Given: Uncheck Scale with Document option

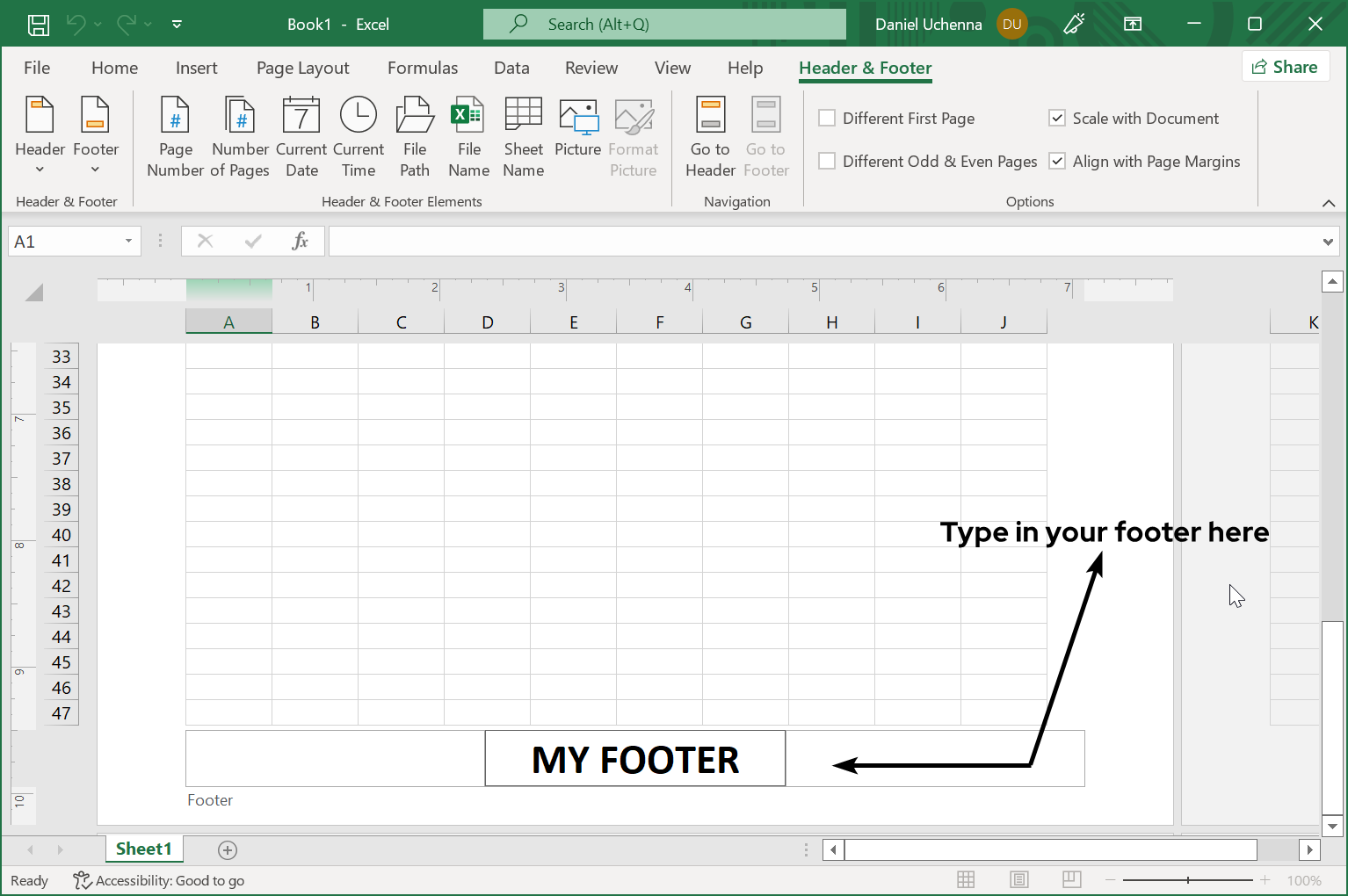Looking at the screenshot, I should 1057,119.
